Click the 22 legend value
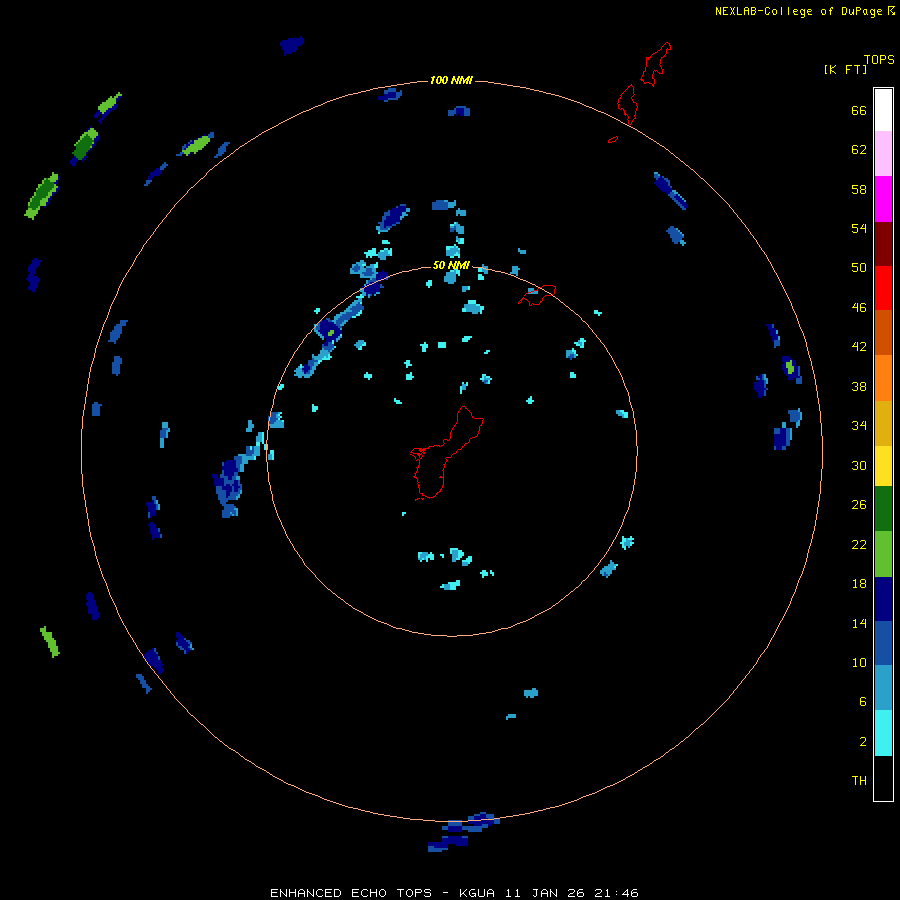 [859, 544]
